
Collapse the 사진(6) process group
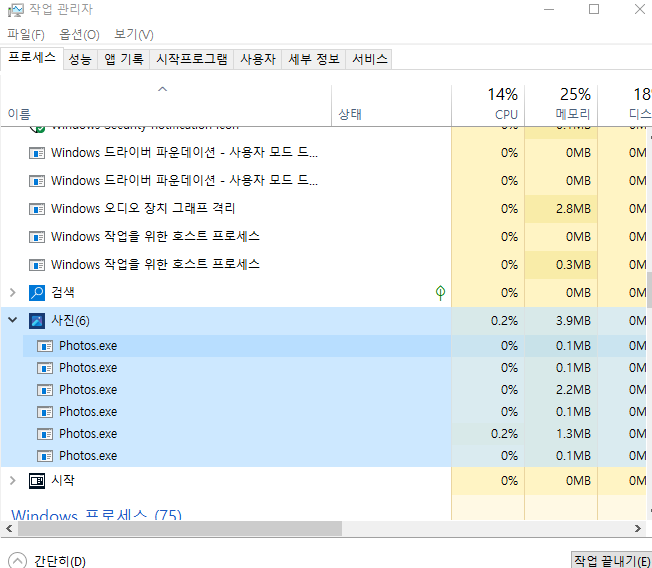click(13, 320)
